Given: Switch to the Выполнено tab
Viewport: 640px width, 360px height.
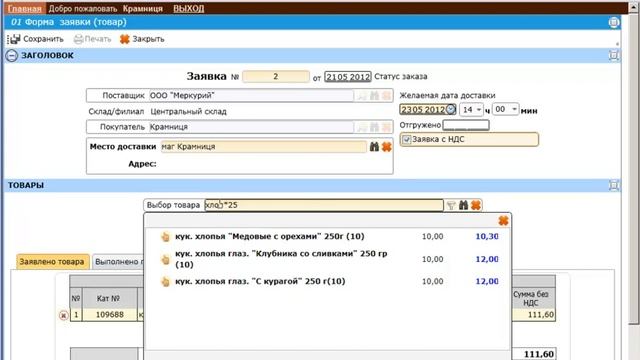Looking at the screenshot, I should point(118,262).
